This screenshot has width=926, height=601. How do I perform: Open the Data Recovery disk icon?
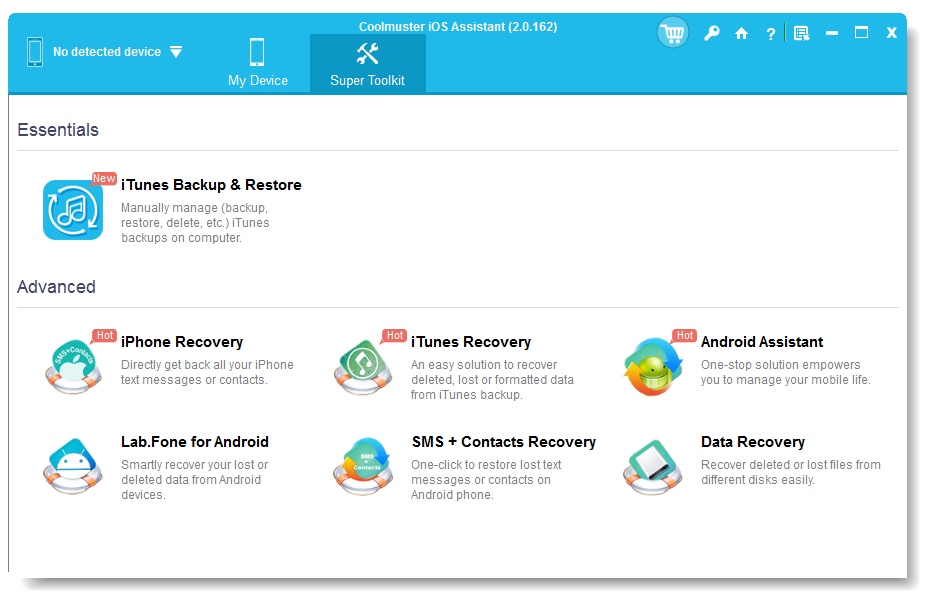(x=652, y=466)
